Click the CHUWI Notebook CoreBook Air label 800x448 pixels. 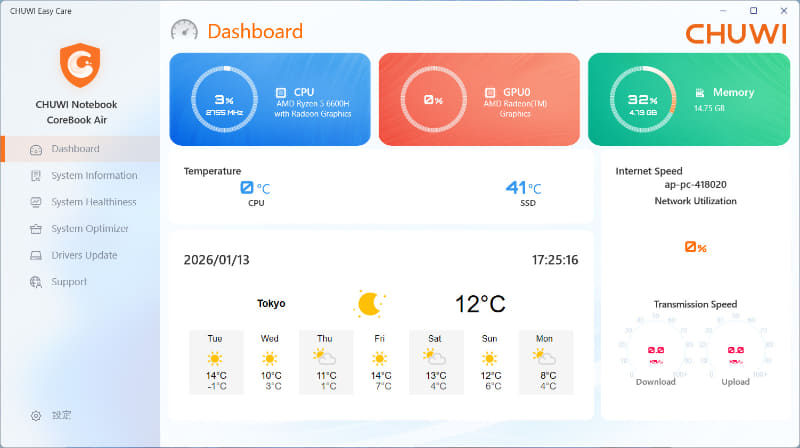tap(77, 112)
